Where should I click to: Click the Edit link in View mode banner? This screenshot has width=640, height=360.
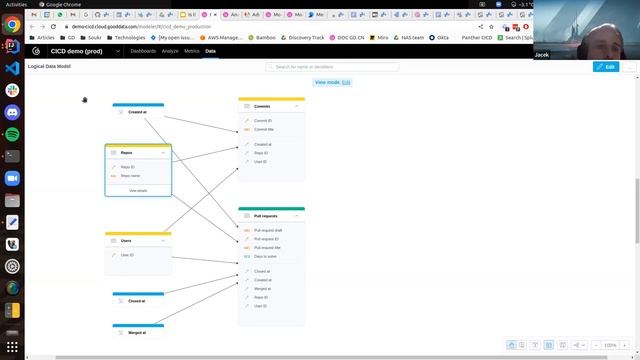tap(346, 82)
